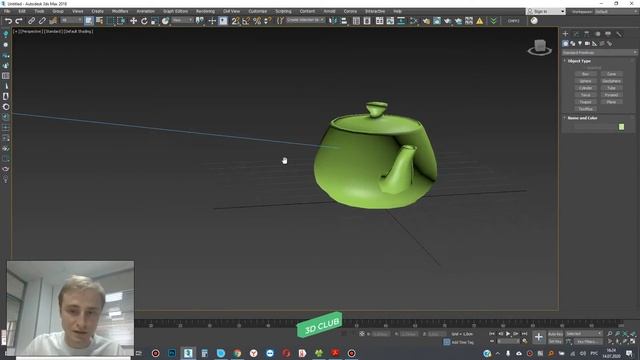
Task: Click the Plane primitive button
Action: pyautogui.click(x=611, y=102)
